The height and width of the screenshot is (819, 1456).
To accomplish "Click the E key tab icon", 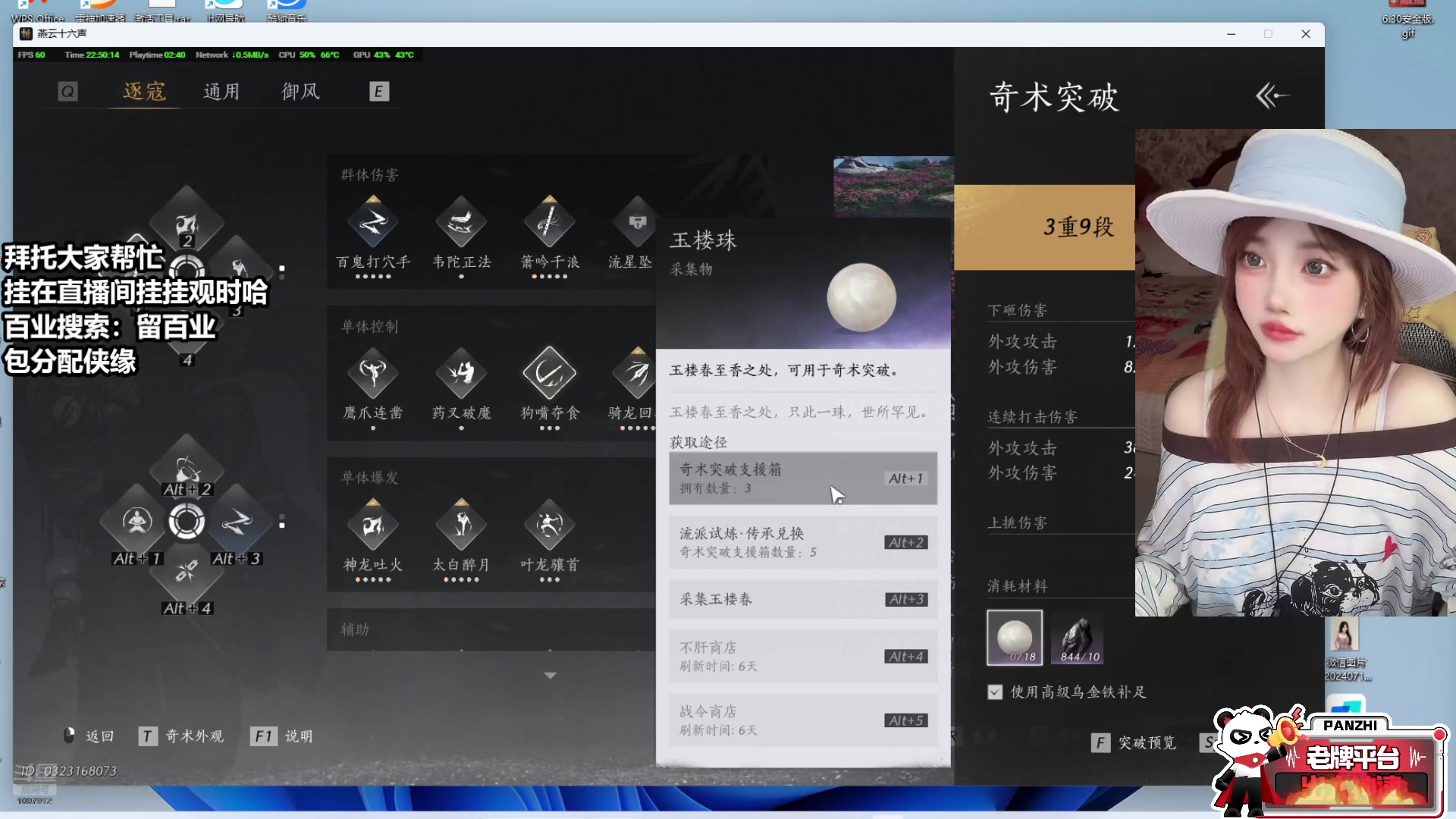I will 378,92.
